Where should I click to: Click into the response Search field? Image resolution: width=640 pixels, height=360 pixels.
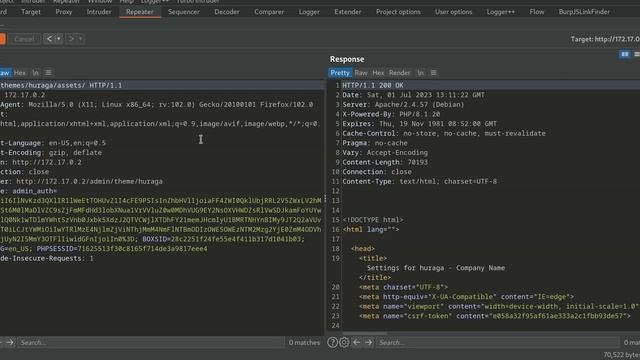(498, 342)
